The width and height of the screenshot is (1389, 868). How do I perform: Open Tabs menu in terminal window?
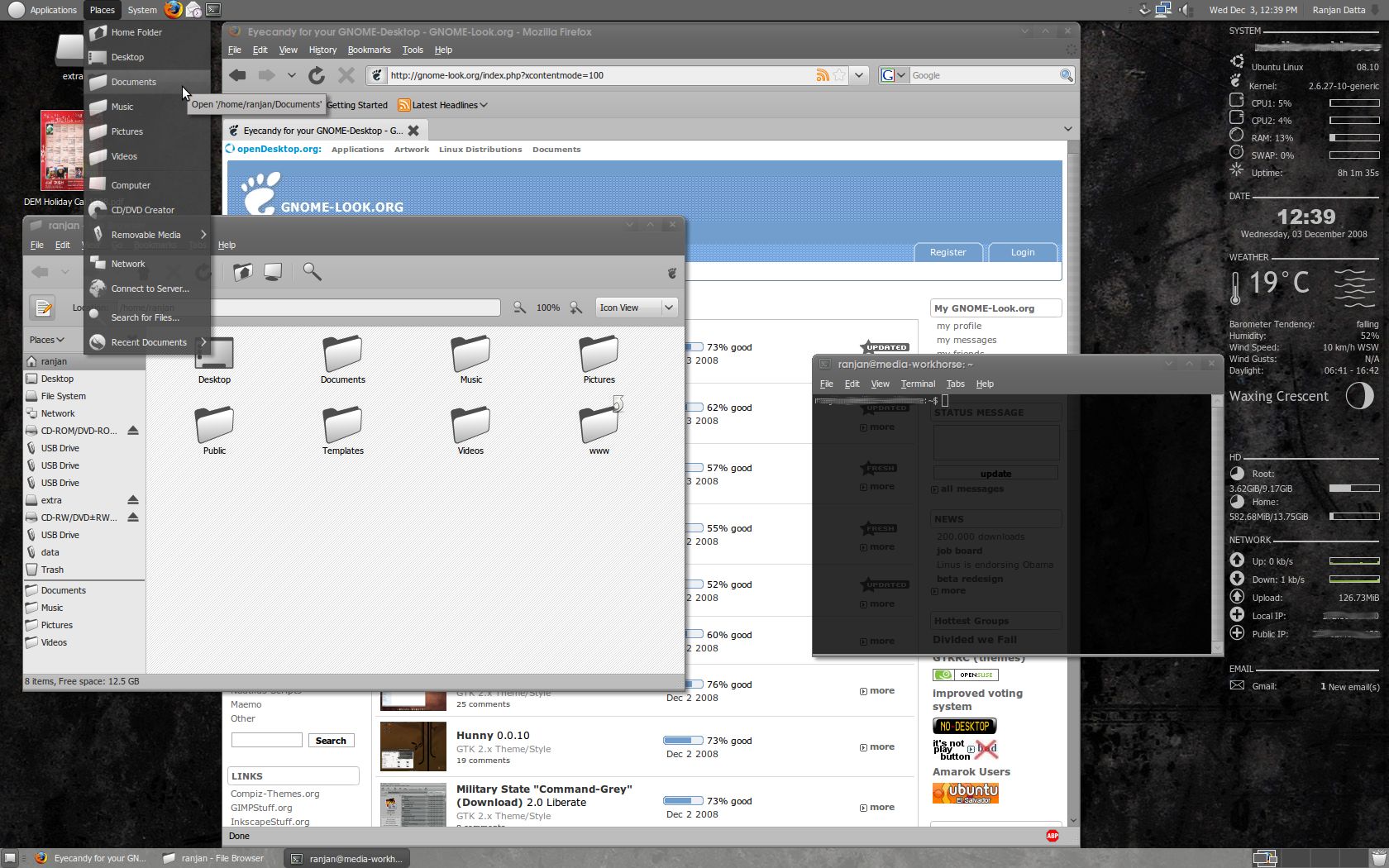956,384
